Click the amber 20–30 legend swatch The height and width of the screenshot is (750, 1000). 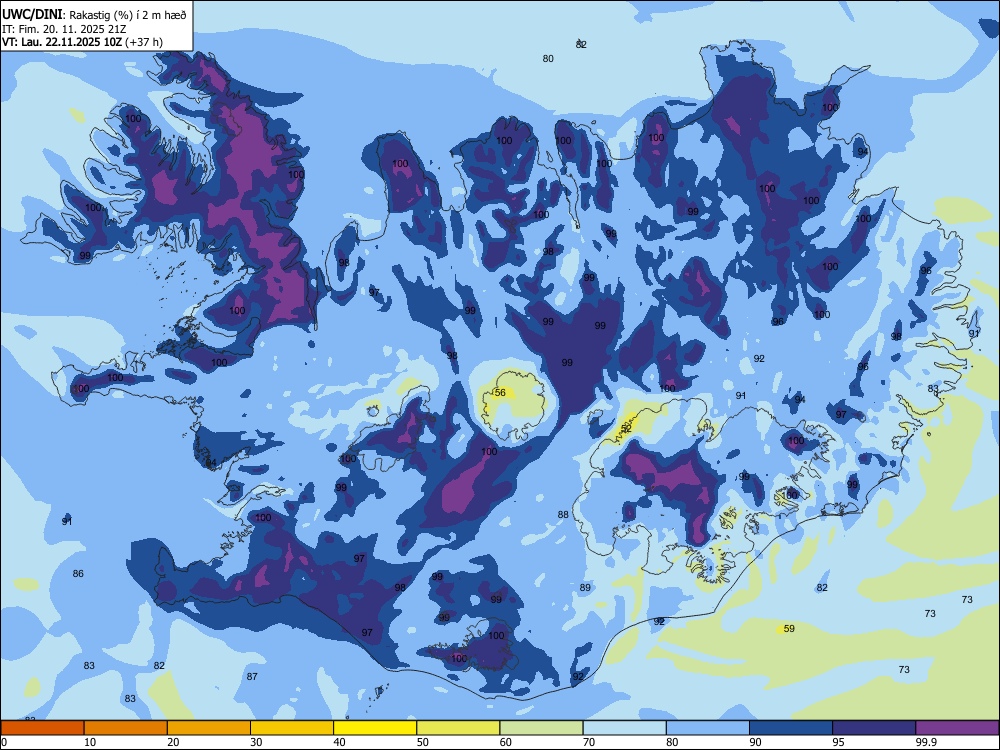(209, 728)
